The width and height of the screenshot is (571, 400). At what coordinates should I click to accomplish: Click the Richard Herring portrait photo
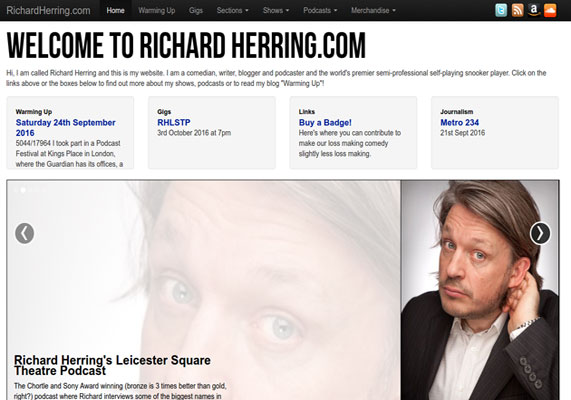point(480,290)
